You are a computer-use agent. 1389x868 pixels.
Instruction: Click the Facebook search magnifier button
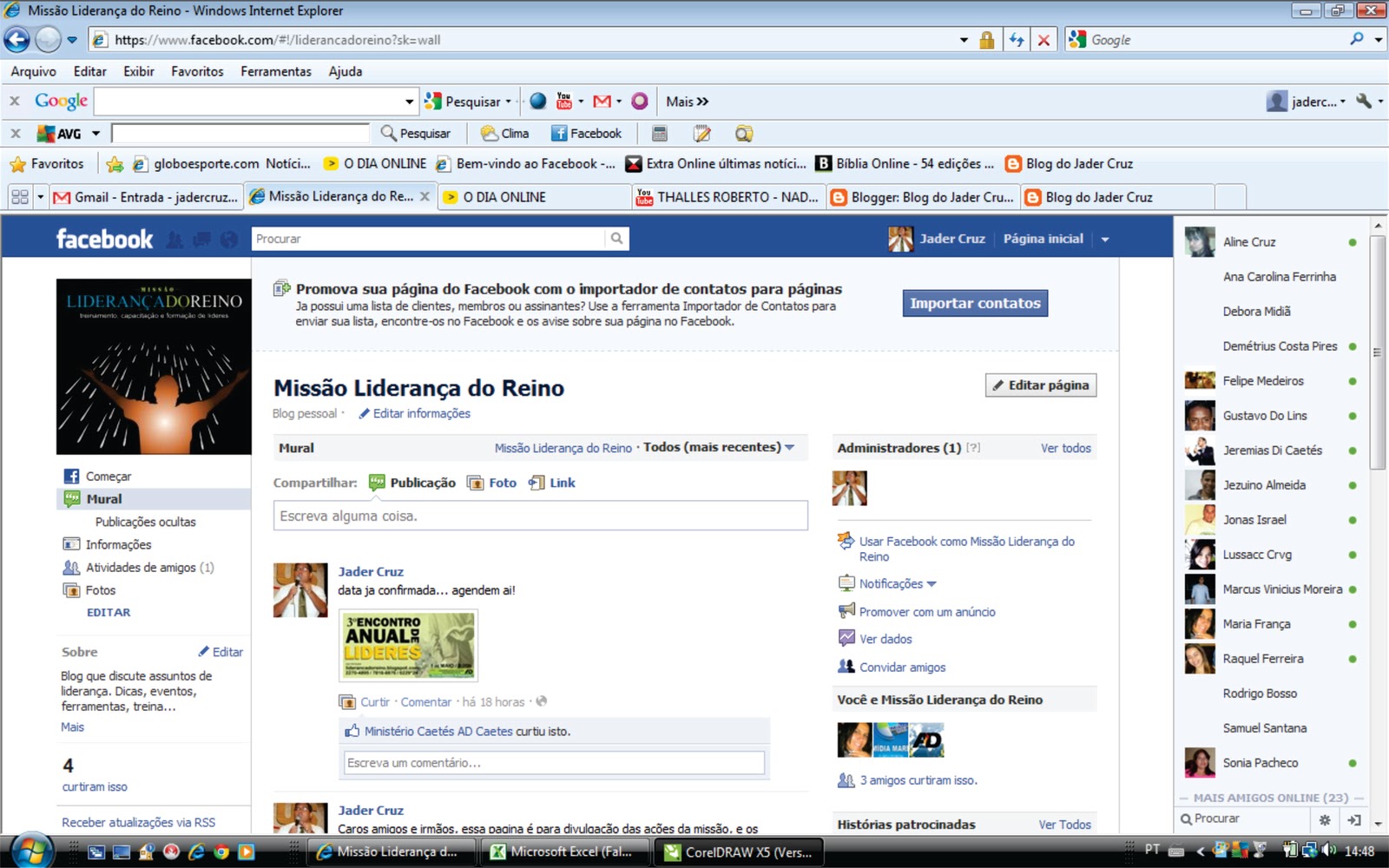point(616,239)
